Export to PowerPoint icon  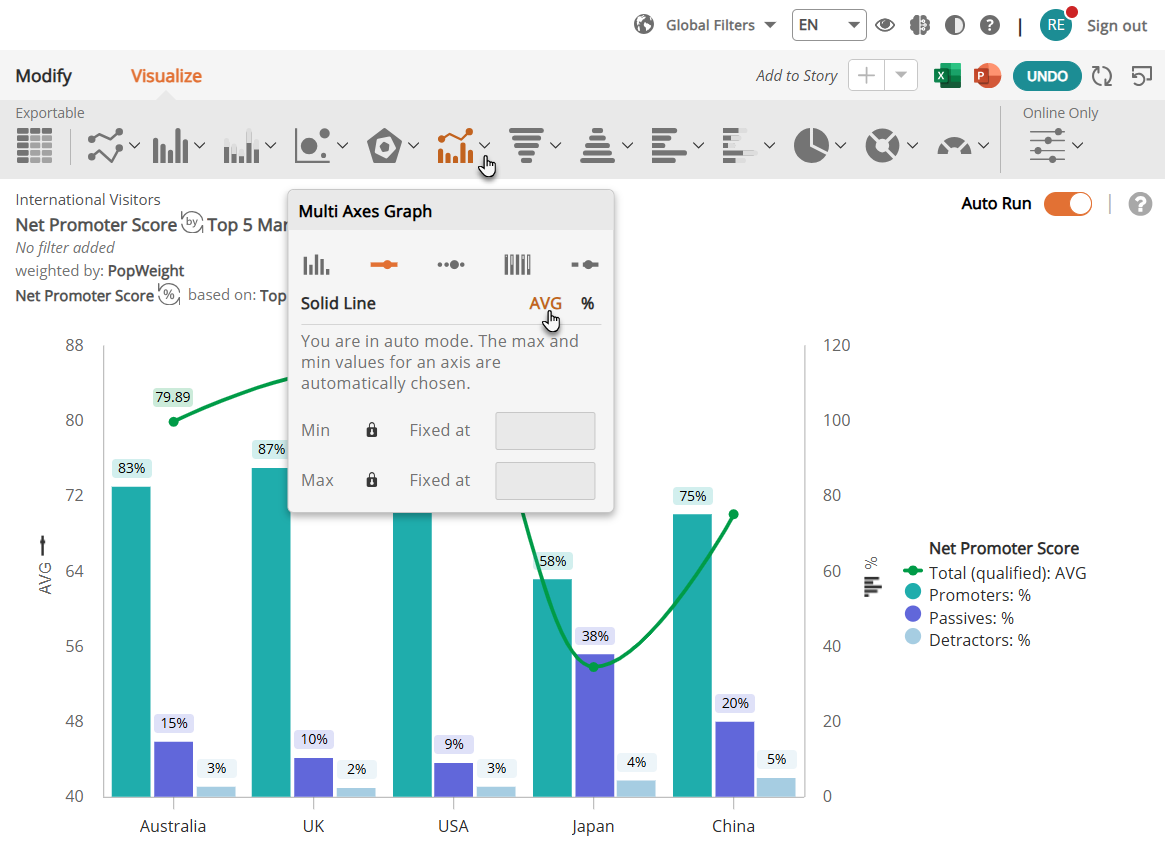[987, 76]
